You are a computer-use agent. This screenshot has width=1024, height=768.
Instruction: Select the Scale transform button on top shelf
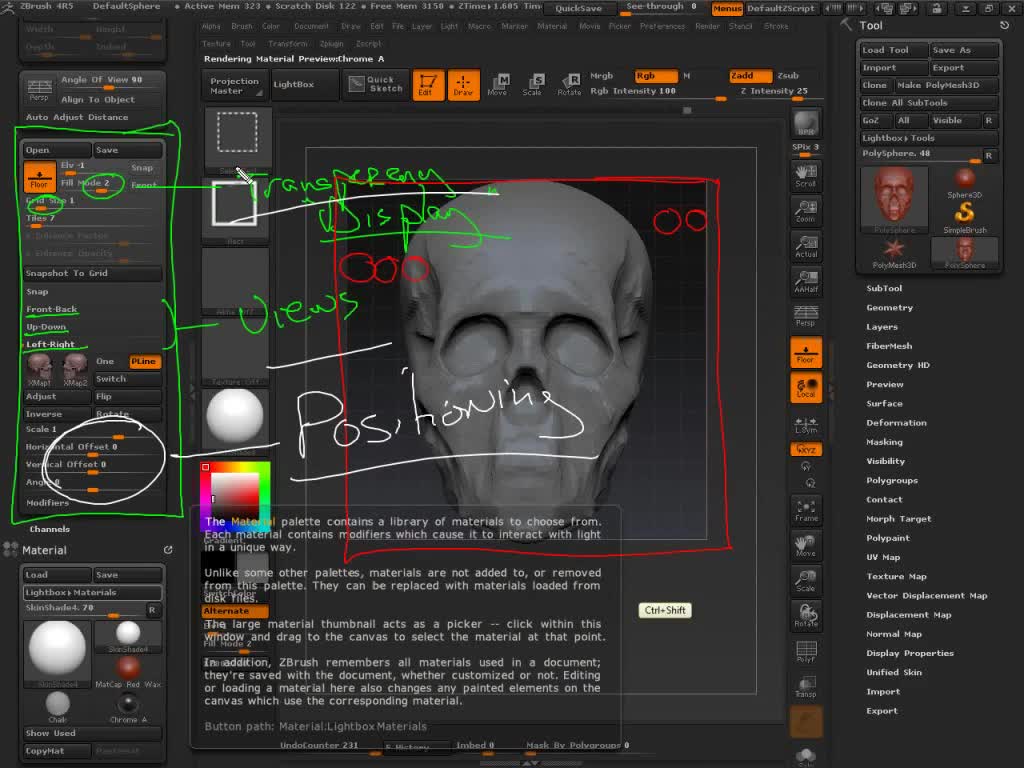pyautogui.click(x=533, y=85)
